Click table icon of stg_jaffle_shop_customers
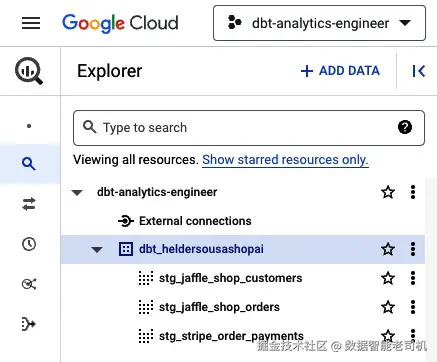The width and height of the screenshot is (437, 362). 146,278
